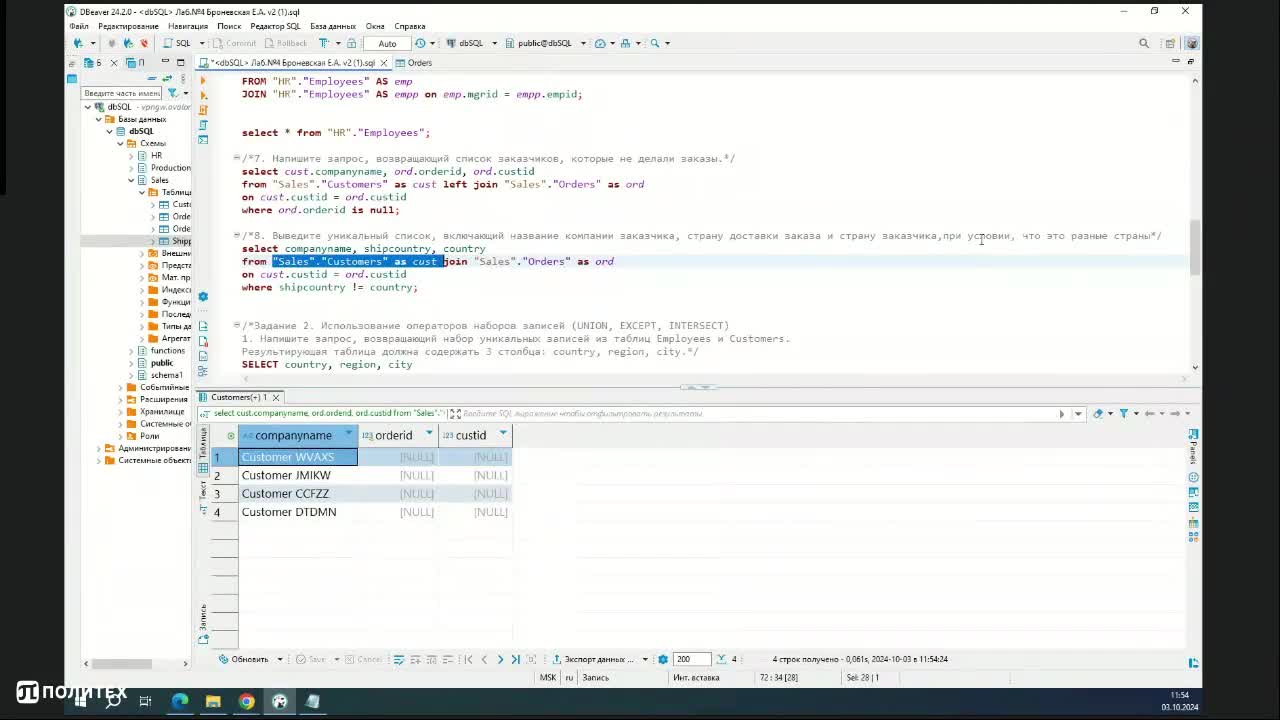This screenshot has height=720, width=1280.
Task: Open the dbSQL active connection selector
Action: [x=470, y=43]
